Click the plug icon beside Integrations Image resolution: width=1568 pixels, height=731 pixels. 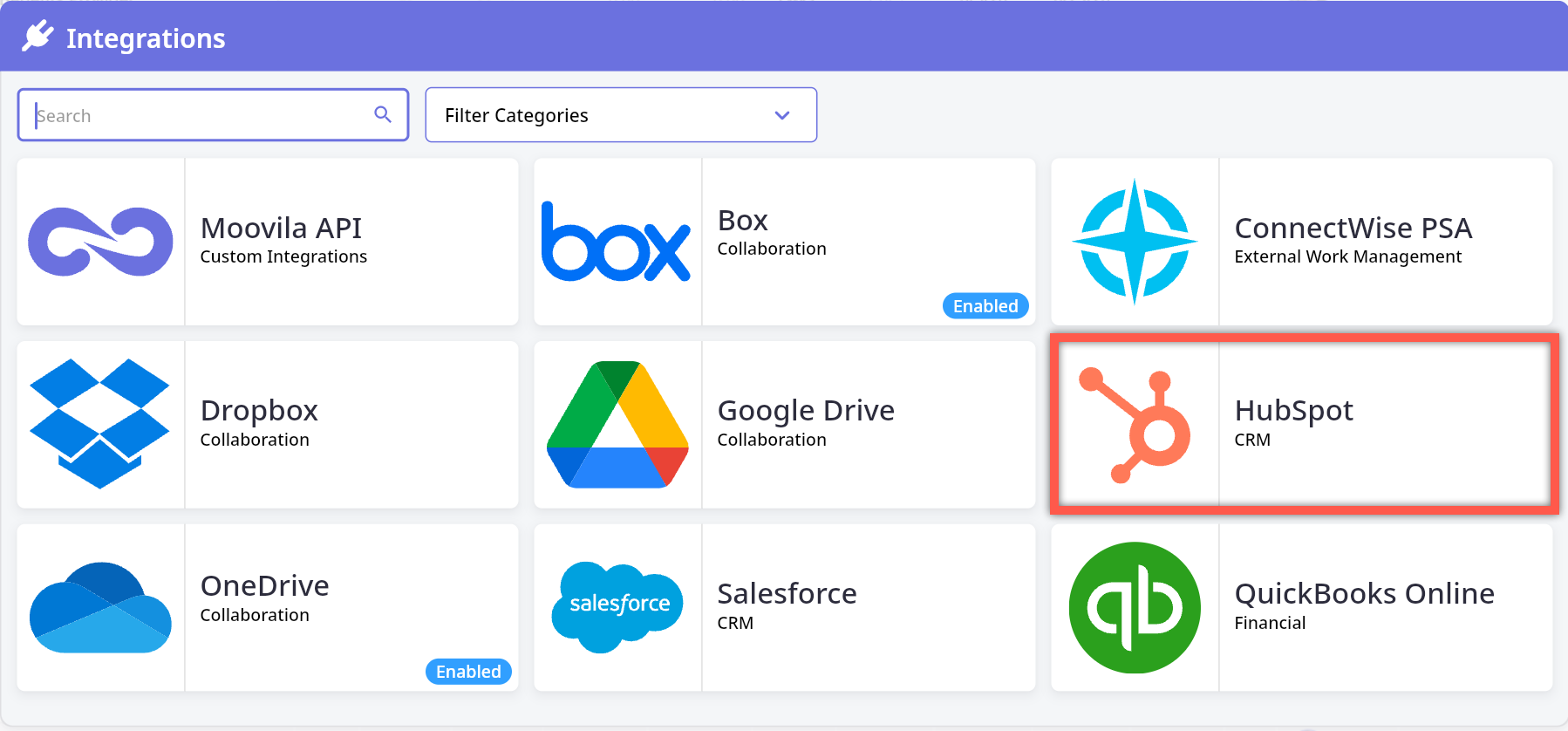[x=37, y=37]
